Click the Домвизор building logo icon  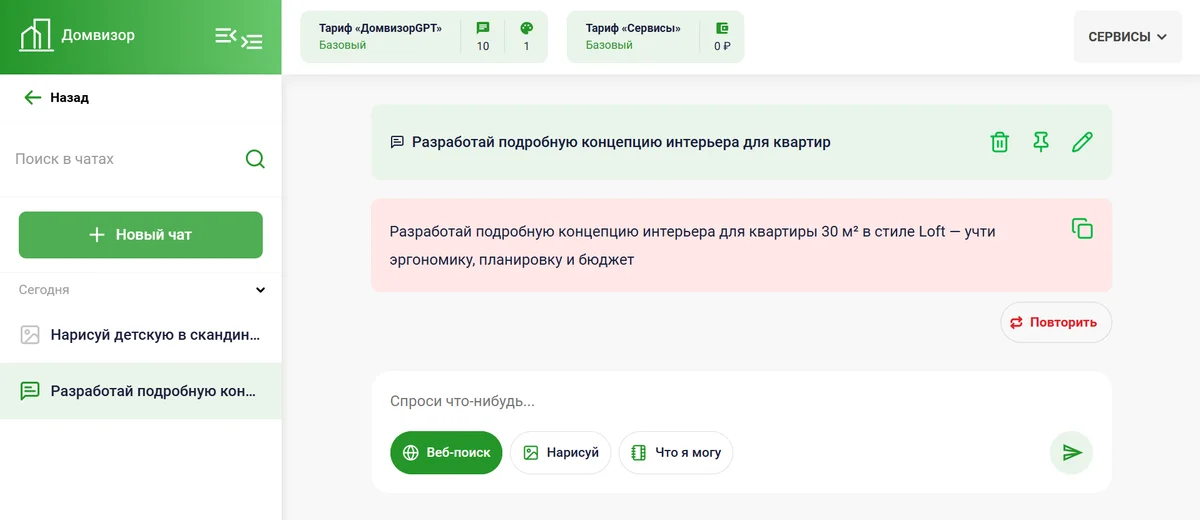pyautogui.click(x=36, y=36)
